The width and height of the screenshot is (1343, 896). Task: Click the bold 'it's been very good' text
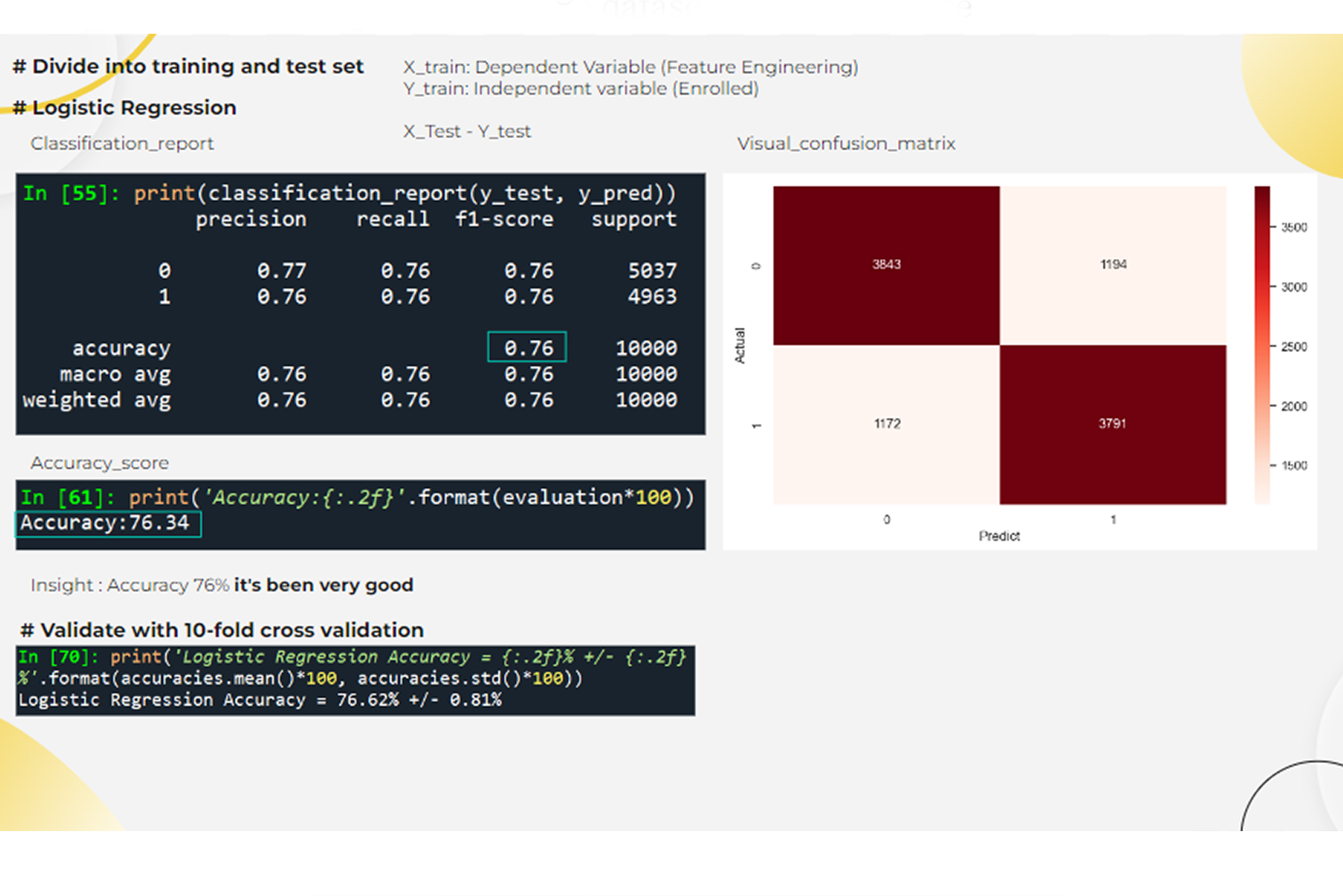(324, 585)
